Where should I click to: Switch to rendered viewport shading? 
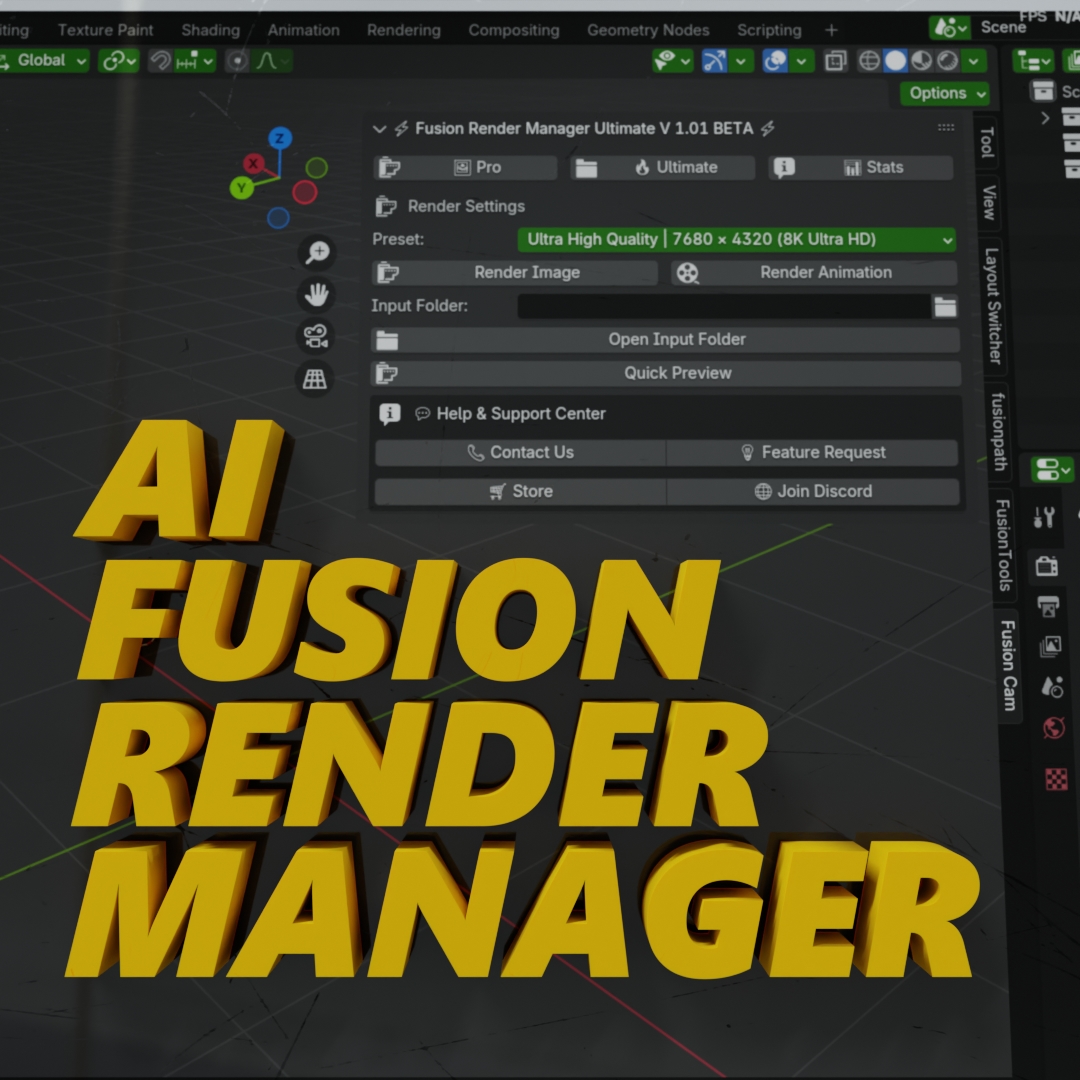(948, 61)
